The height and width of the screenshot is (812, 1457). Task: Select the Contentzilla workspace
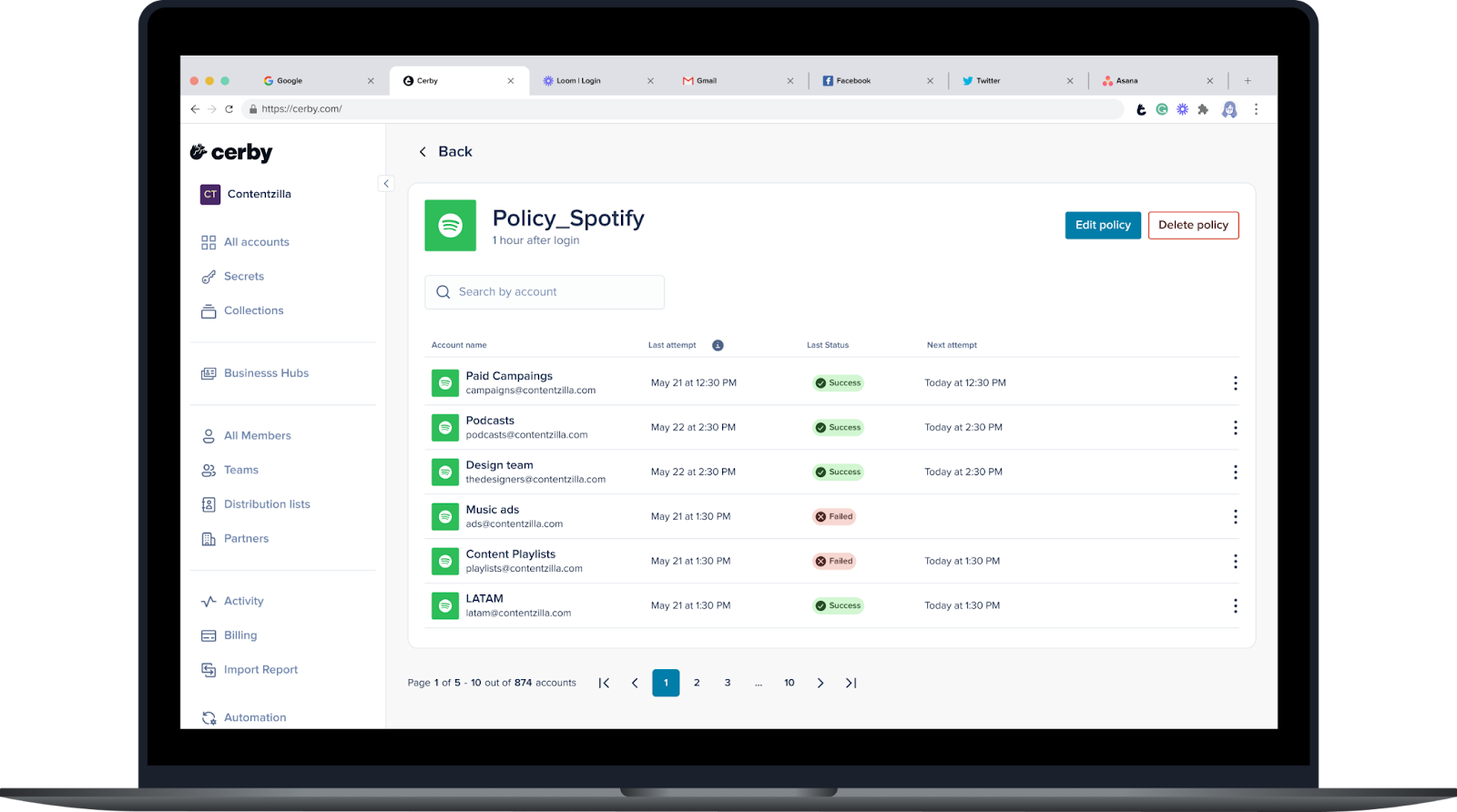[246, 194]
